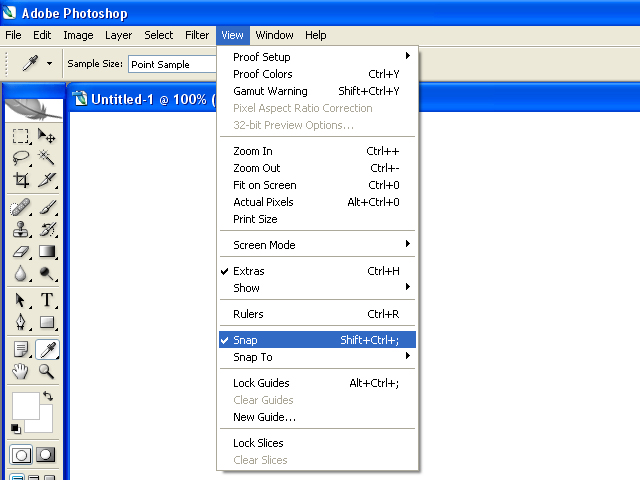Select the Gradient tool

click(x=46, y=251)
